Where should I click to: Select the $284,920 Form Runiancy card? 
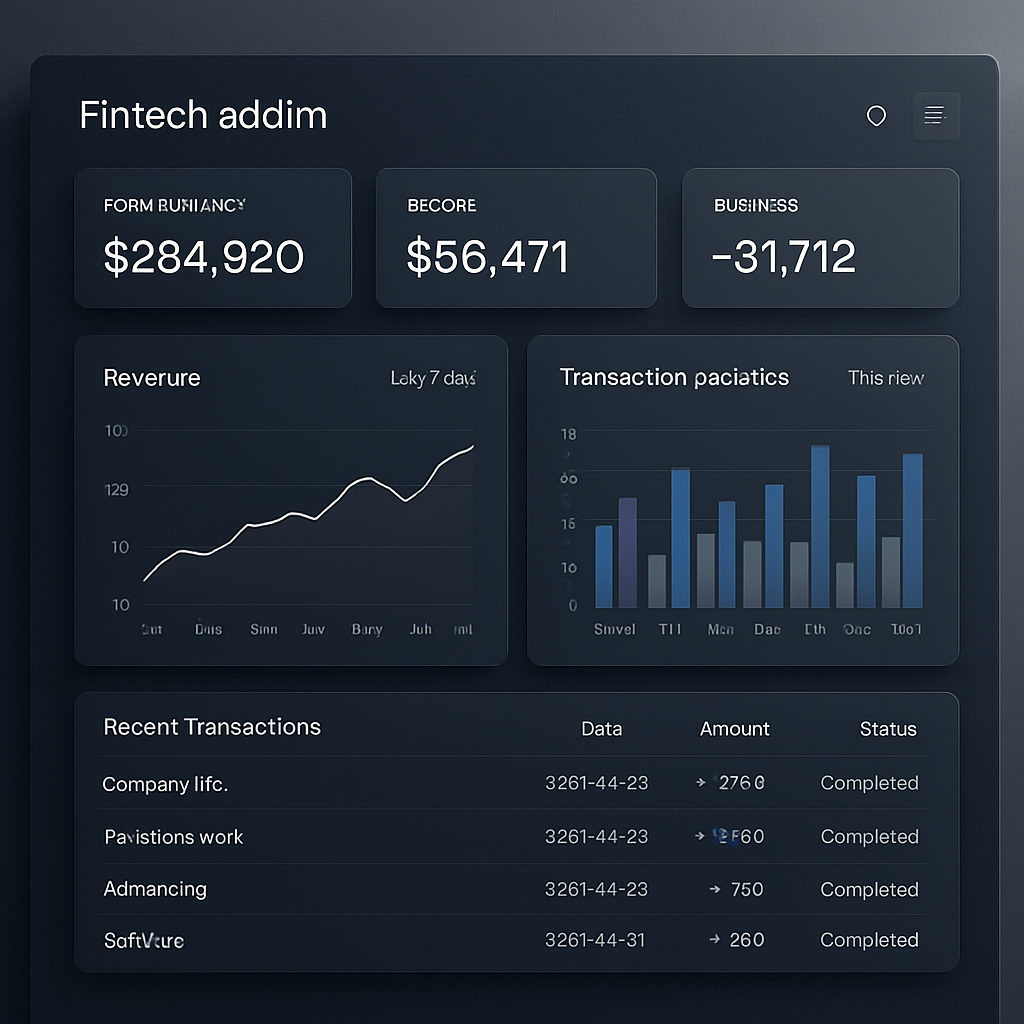tap(213, 237)
